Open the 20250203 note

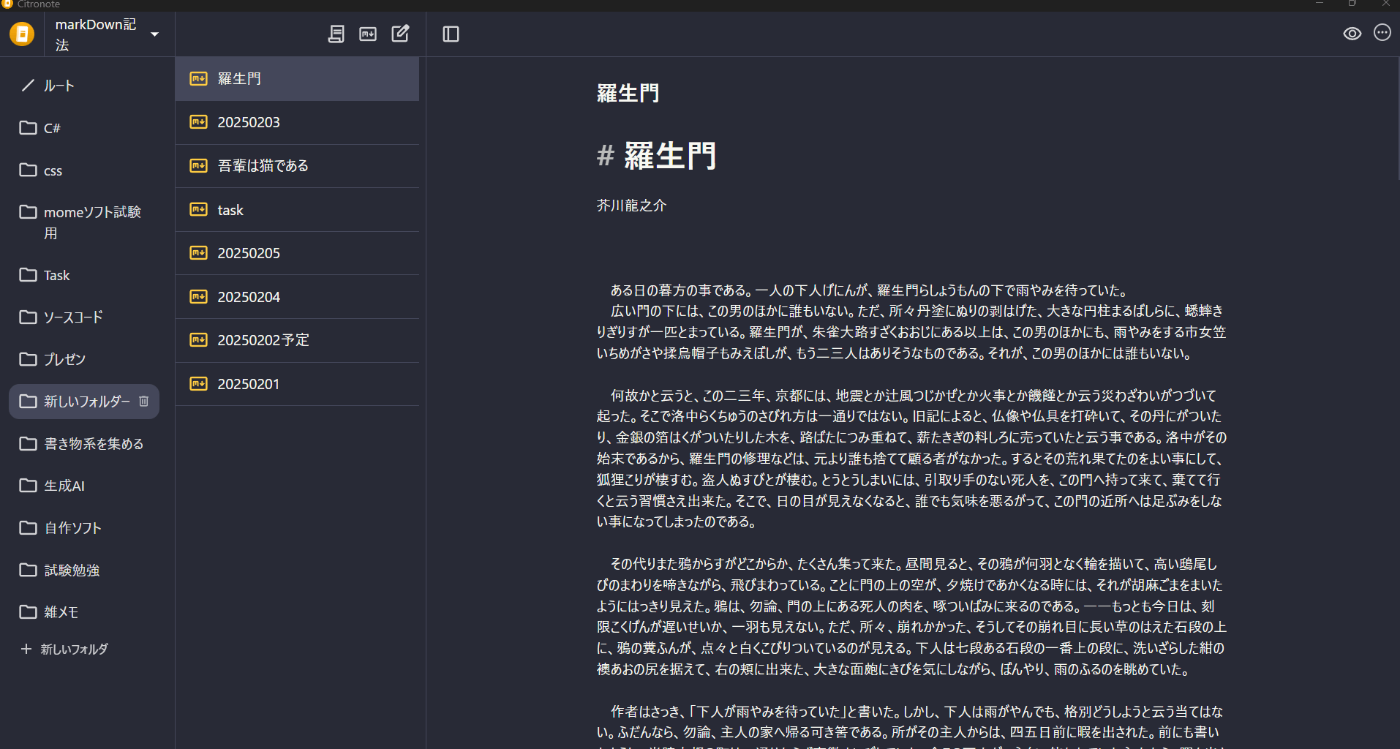tap(297, 122)
